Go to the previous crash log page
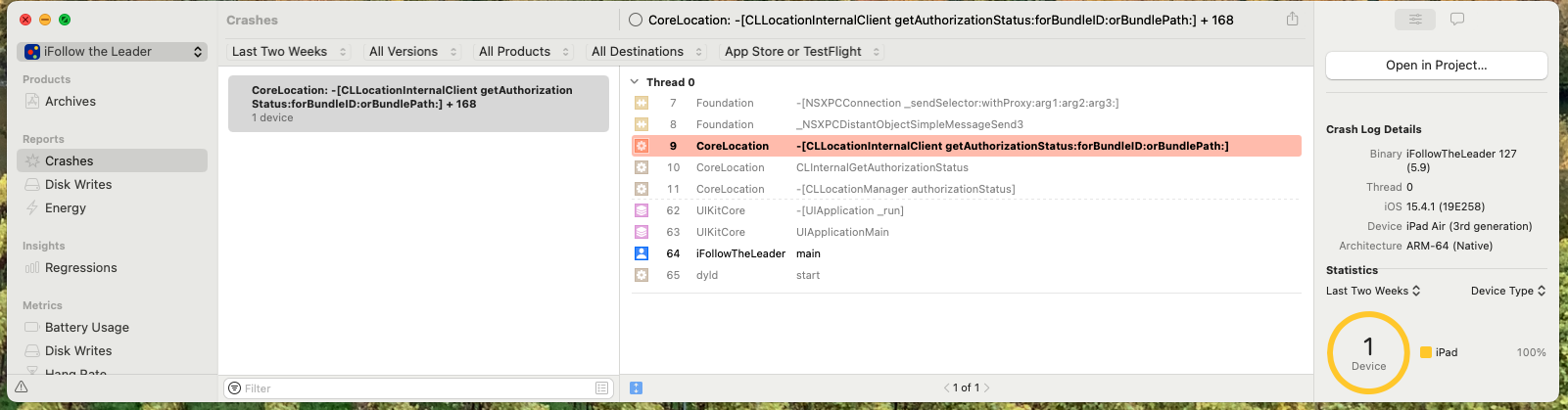Viewport: 1568px width, 410px height. (x=947, y=388)
